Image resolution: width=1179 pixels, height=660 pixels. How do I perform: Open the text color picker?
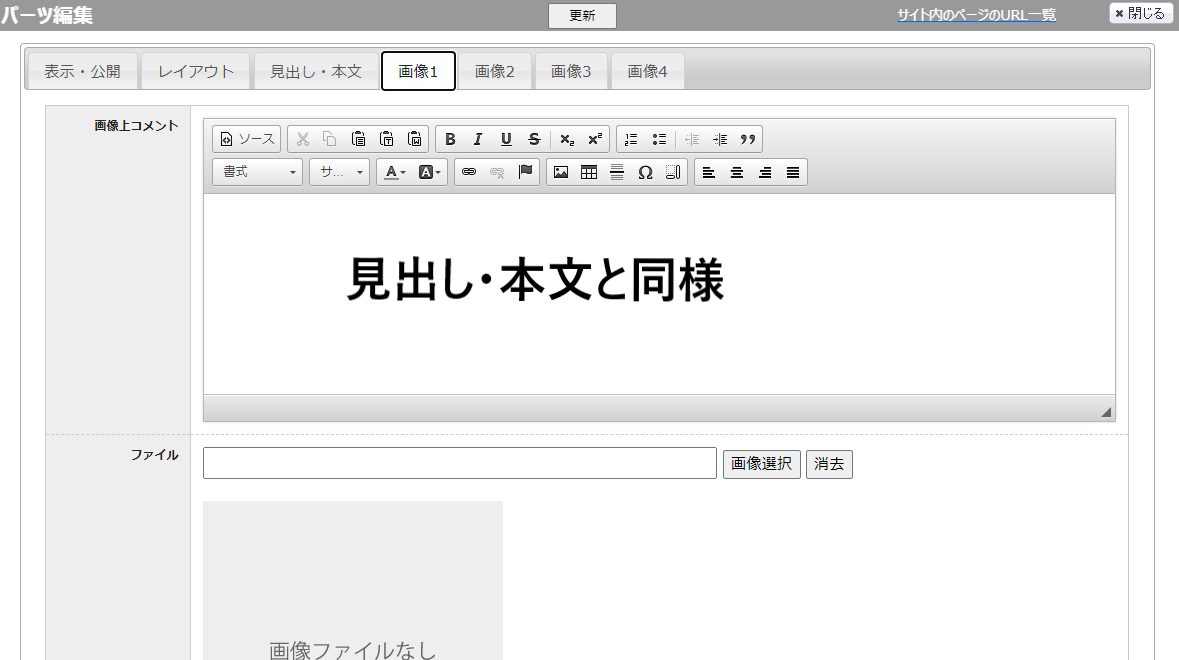tap(395, 172)
